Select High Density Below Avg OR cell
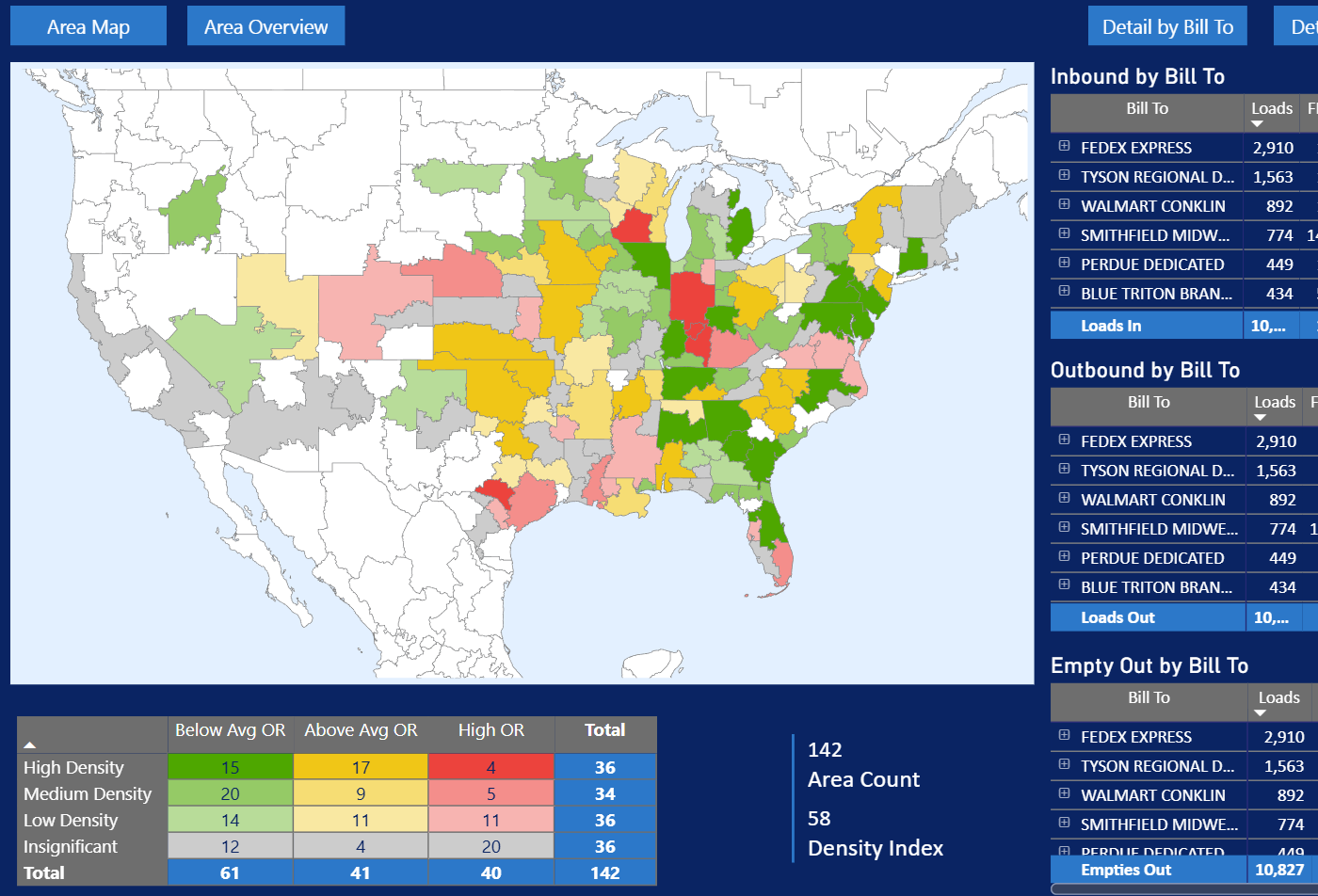Image resolution: width=1318 pixels, height=896 pixels. point(230,768)
